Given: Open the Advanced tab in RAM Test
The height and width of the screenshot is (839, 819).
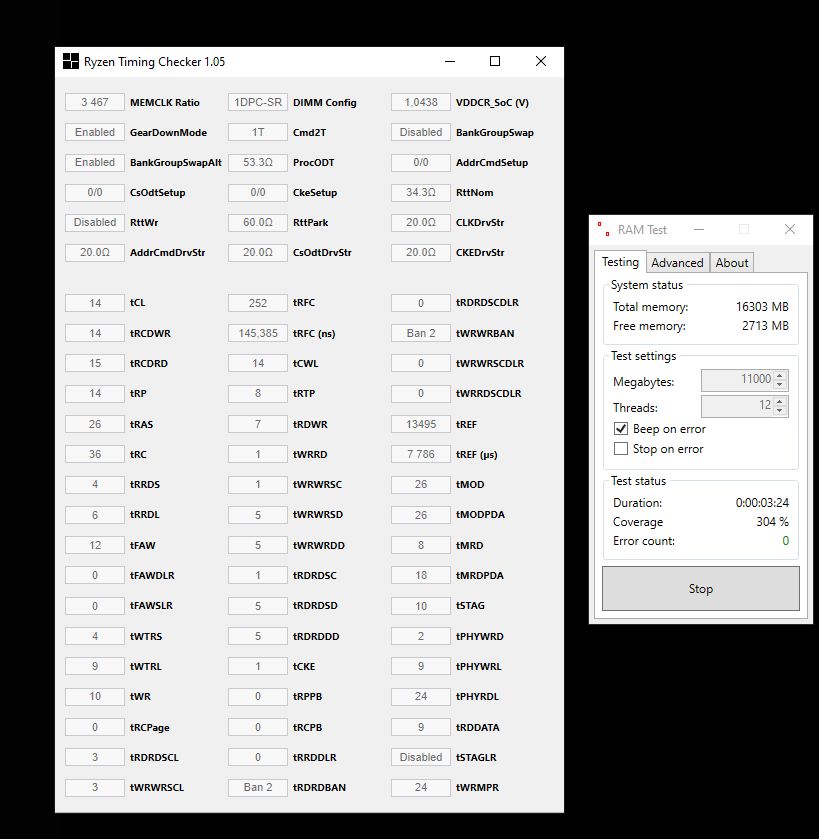Looking at the screenshot, I should pos(677,263).
